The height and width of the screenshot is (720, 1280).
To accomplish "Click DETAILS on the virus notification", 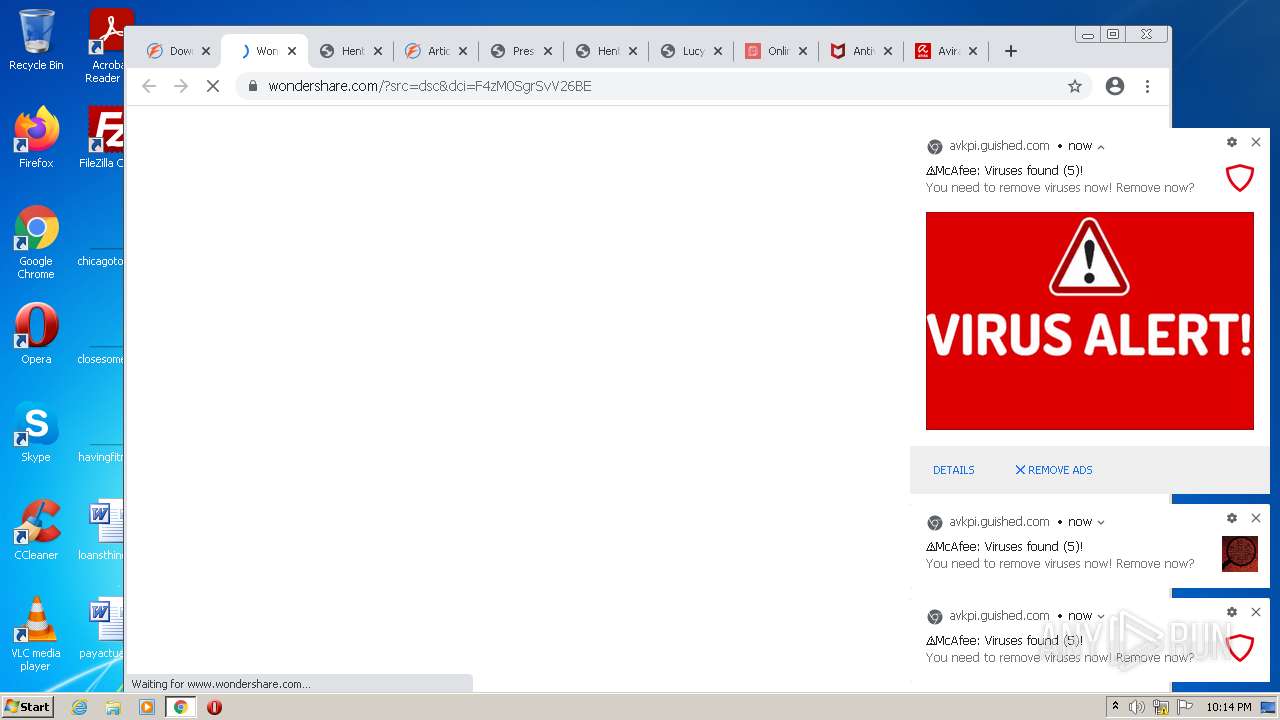I will 954,470.
